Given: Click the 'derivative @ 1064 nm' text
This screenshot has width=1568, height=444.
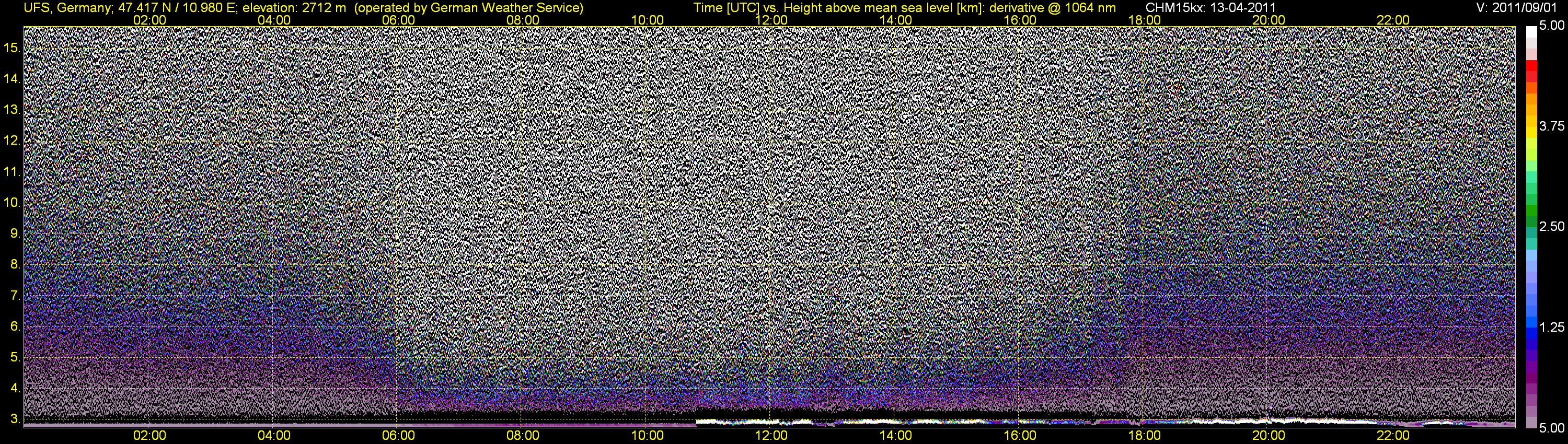Looking at the screenshot, I should [1053, 7].
